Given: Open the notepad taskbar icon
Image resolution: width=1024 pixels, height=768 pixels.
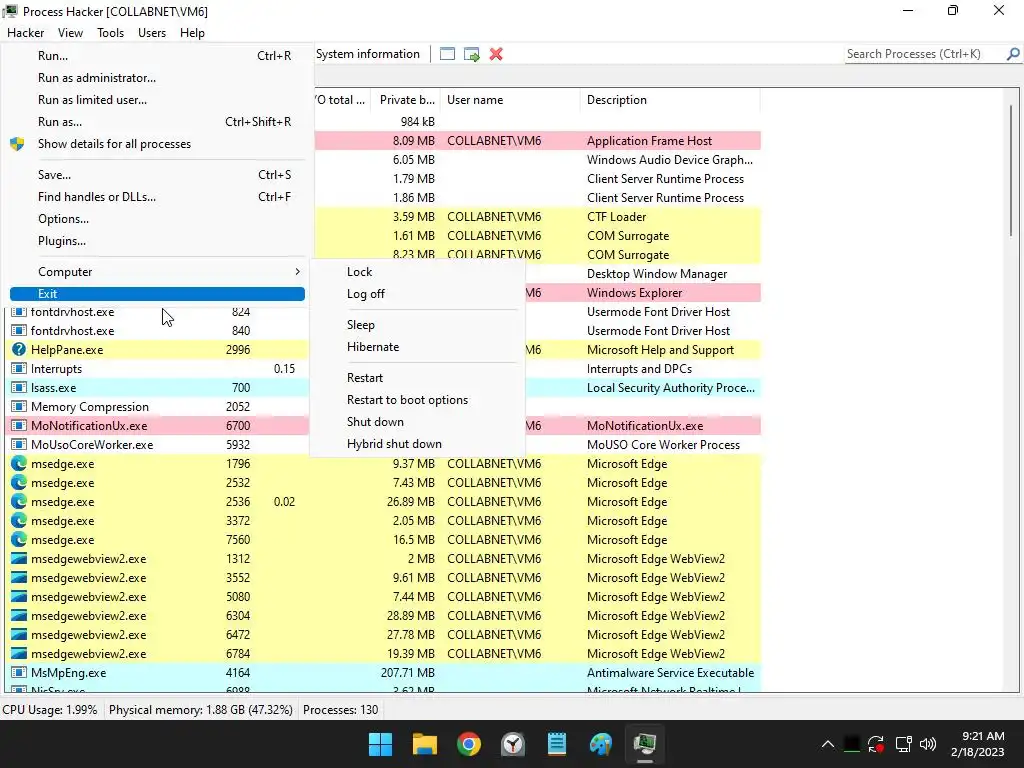Looking at the screenshot, I should tap(556, 744).
